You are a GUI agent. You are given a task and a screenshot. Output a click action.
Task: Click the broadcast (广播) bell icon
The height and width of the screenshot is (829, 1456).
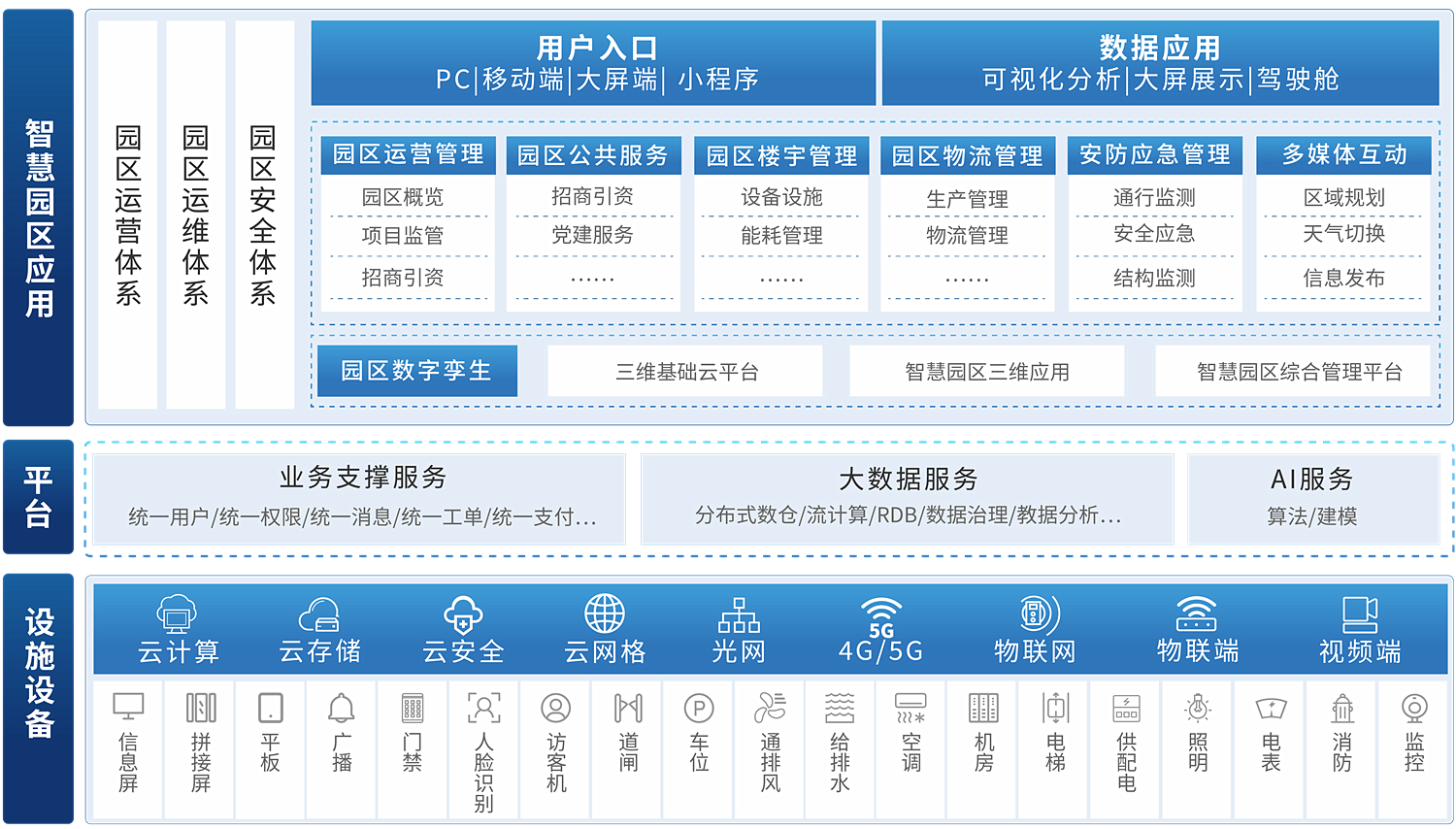[341, 708]
